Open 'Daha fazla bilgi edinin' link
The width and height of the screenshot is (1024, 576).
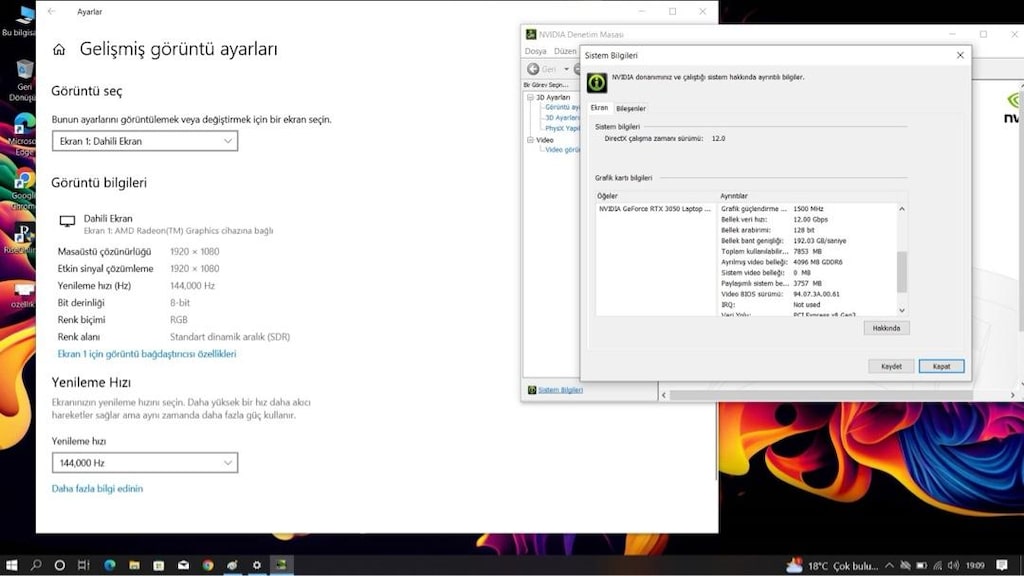[x=97, y=488]
